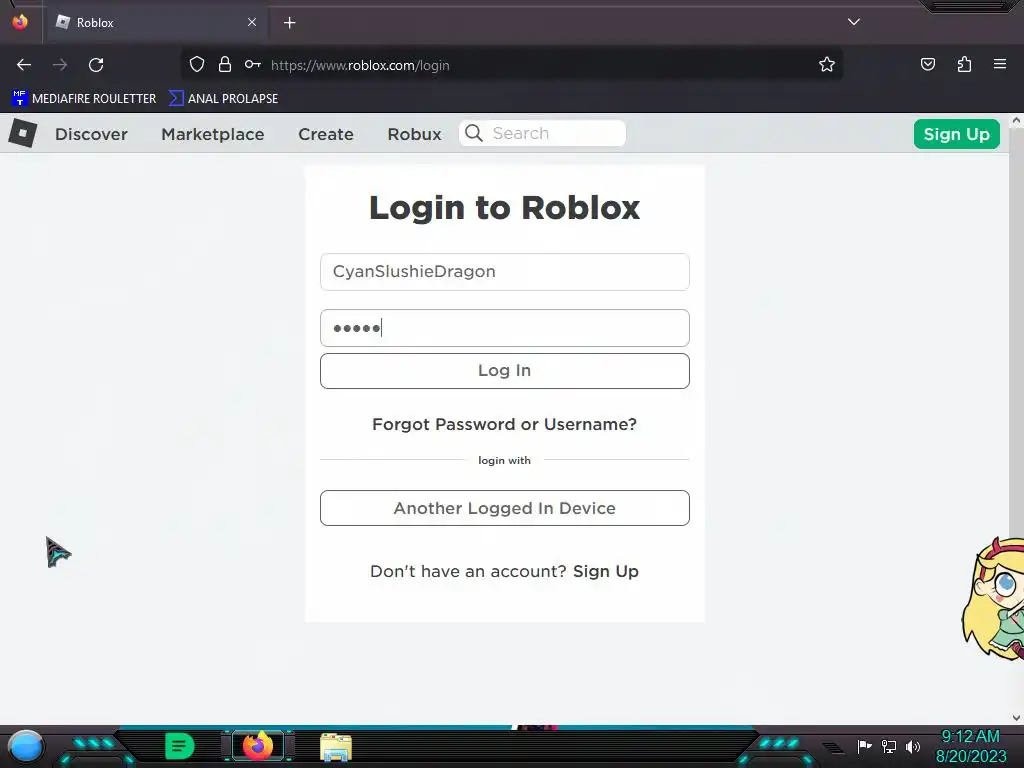Screen dimensions: 1024x768
Task: Click the volume speaker tray icon
Action: point(912,746)
